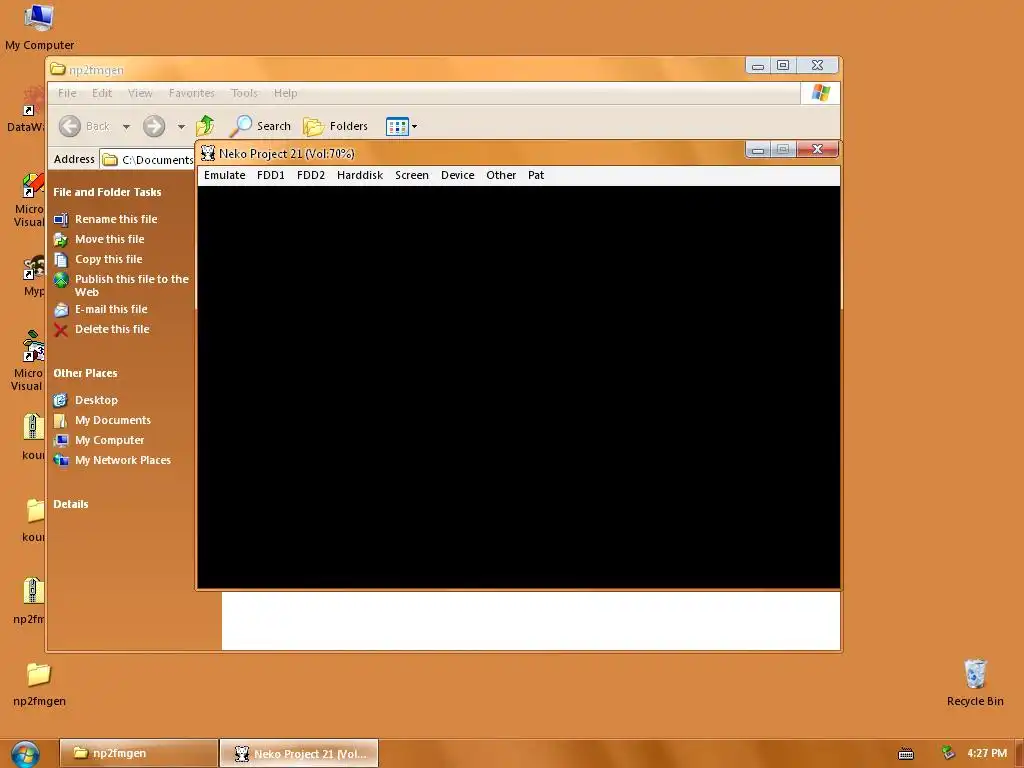Click the address bar path field

(x=148, y=159)
